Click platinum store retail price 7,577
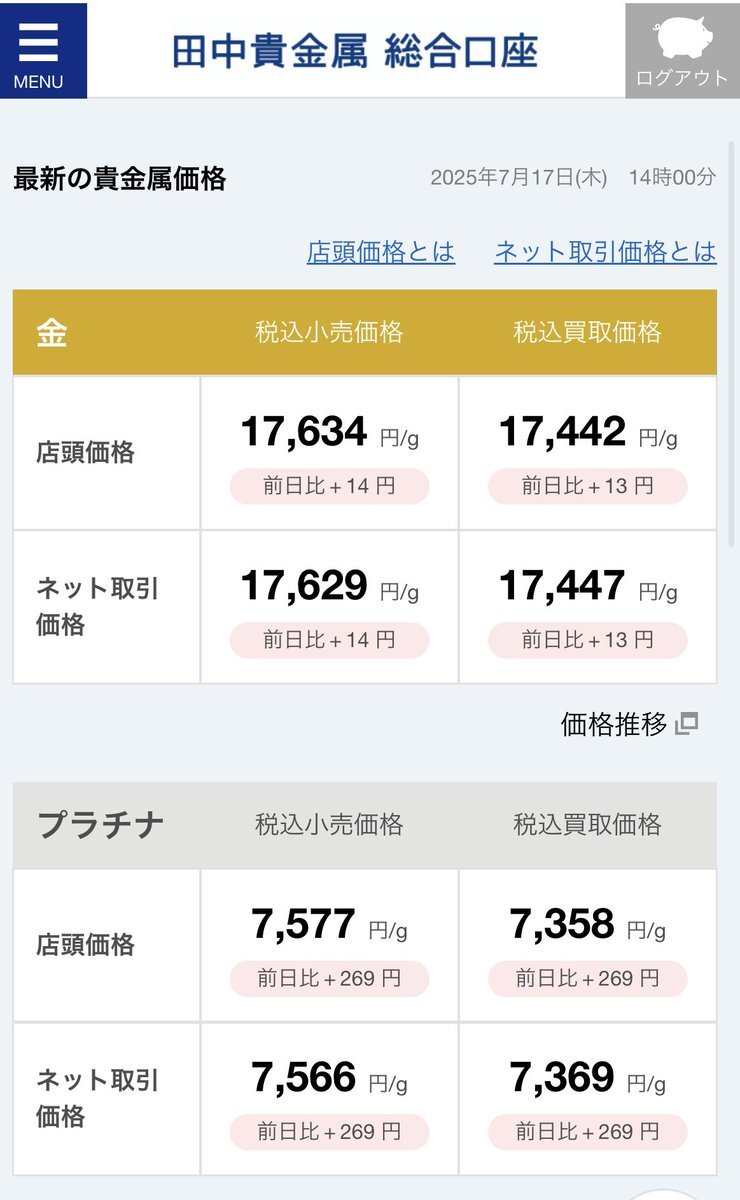The width and height of the screenshot is (740, 1200). tap(304, 924)
